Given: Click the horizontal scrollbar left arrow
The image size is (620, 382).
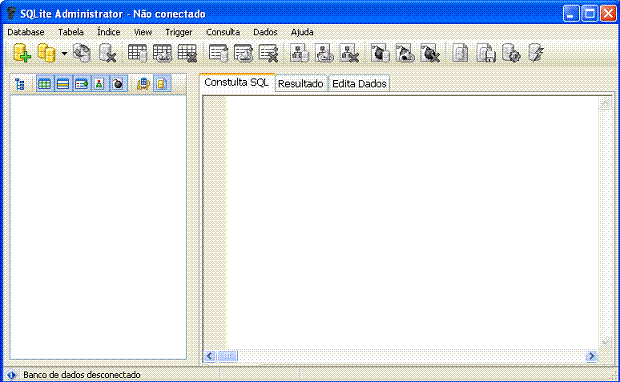Looking at the screenshot, I should tap(210, 356).
